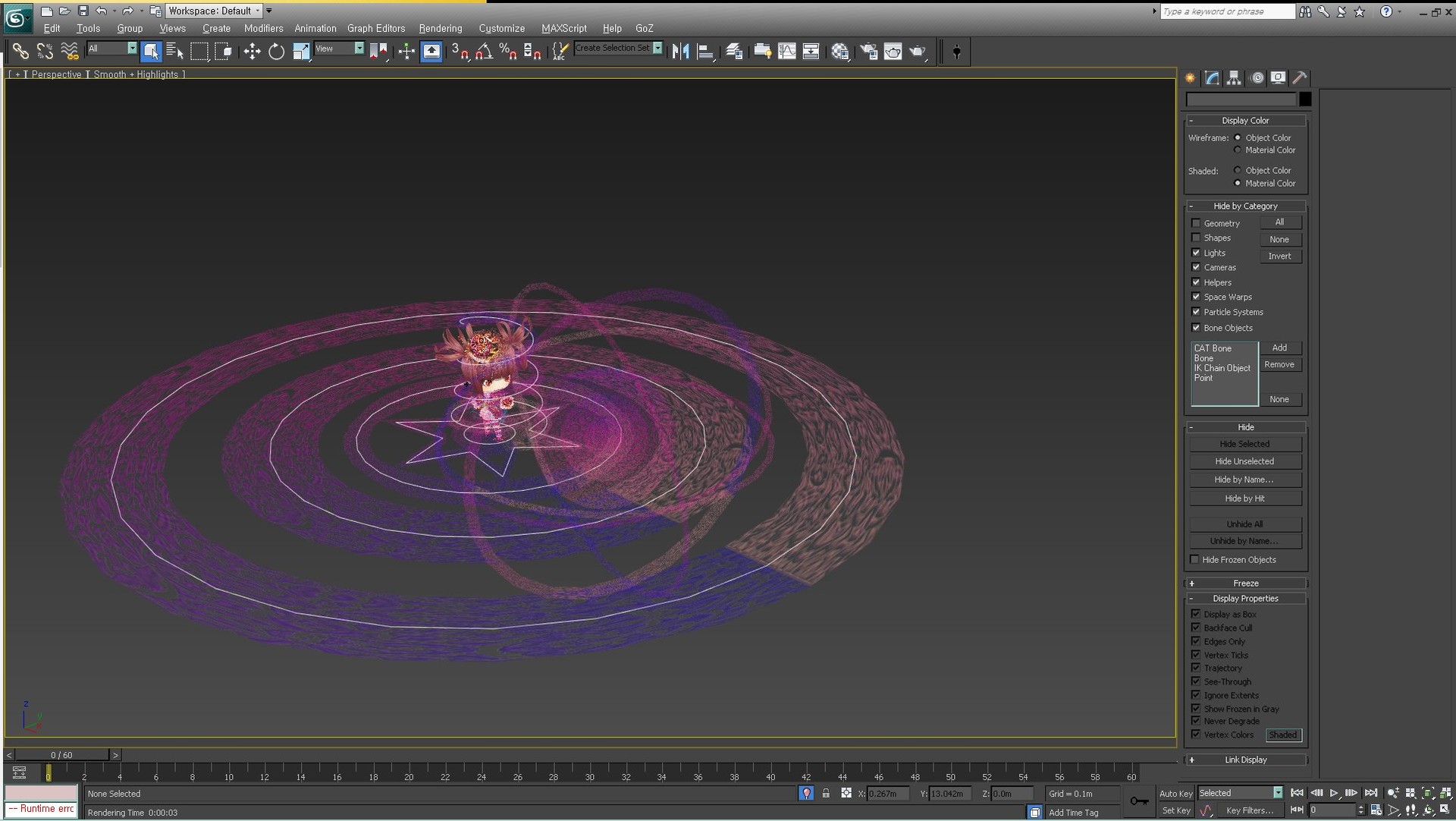
Task: Click the Render Production teapot icon
Action: 918,52
